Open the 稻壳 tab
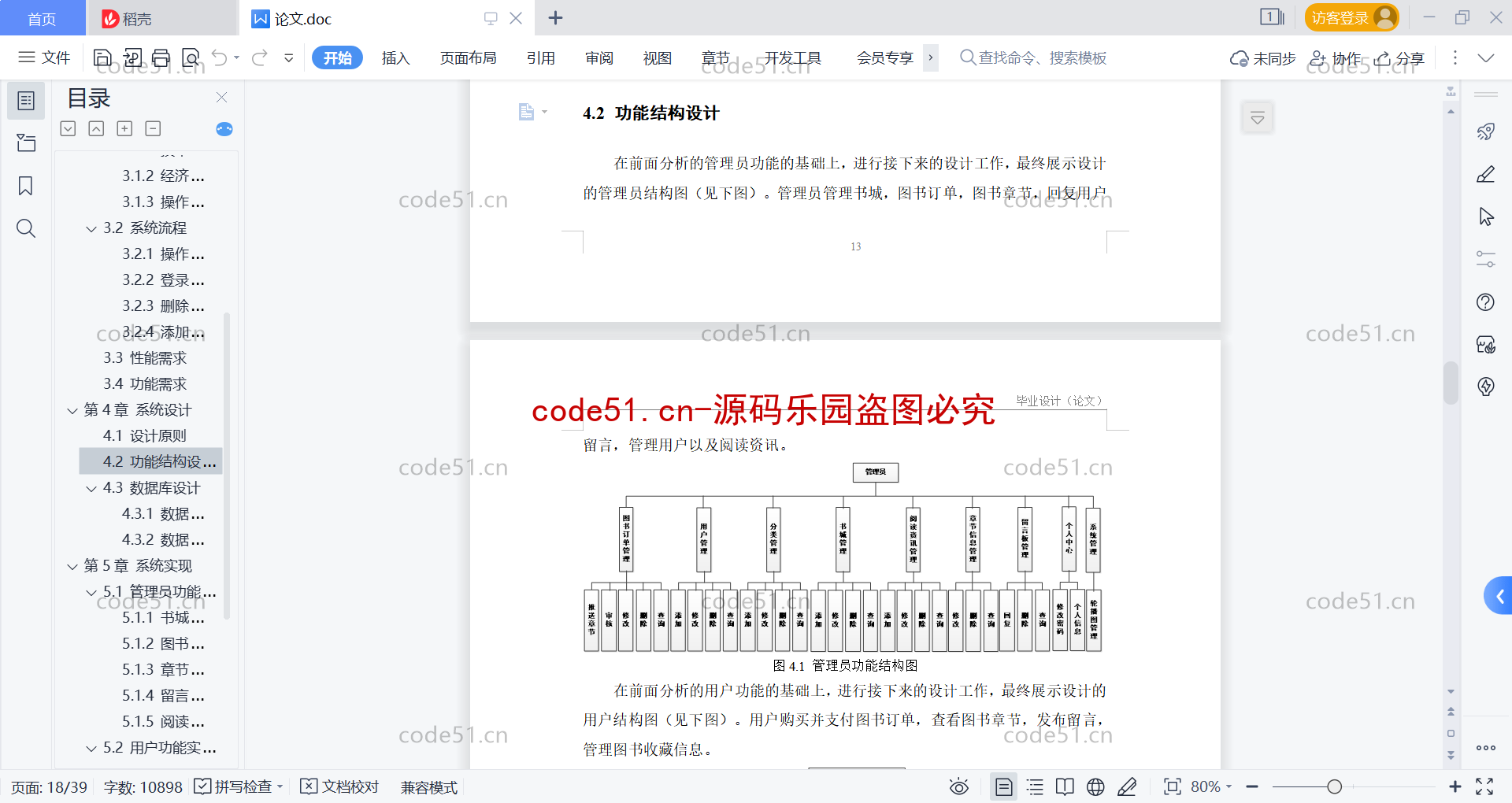Viewport: 1512px width, 803px height. coord(161,18)
